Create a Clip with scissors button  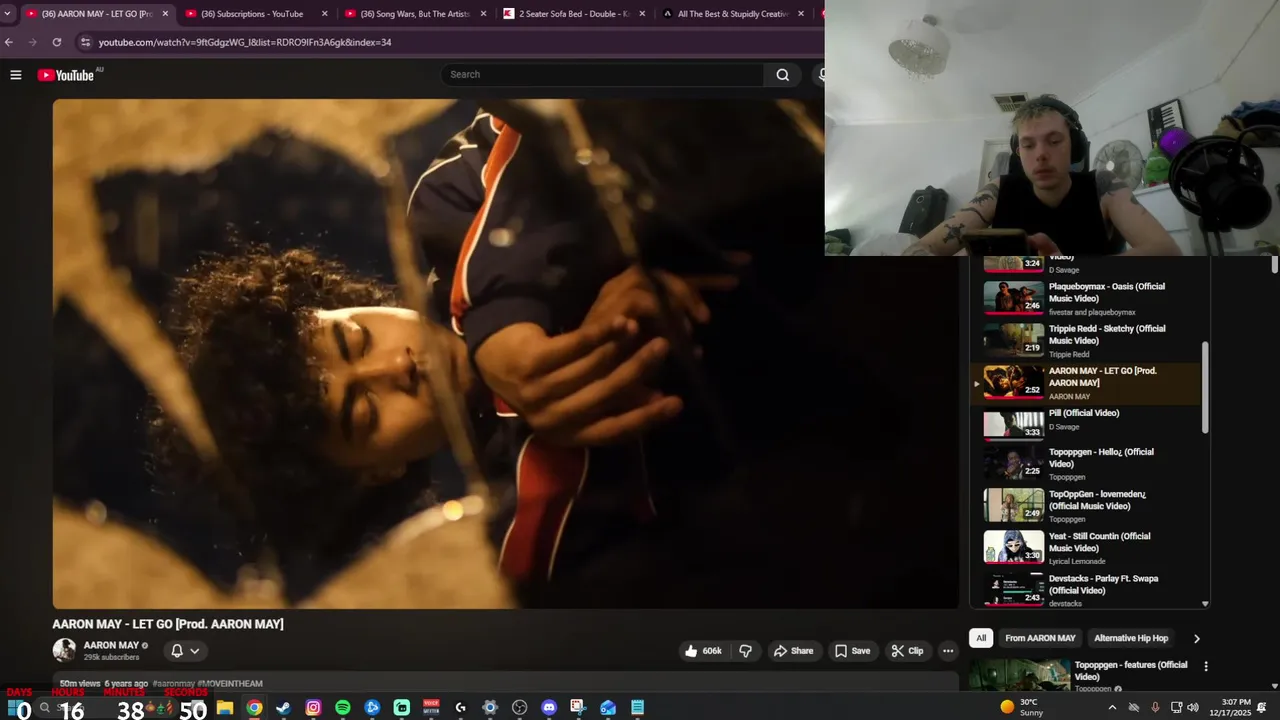pyautogui.click(x=907, y=651)
